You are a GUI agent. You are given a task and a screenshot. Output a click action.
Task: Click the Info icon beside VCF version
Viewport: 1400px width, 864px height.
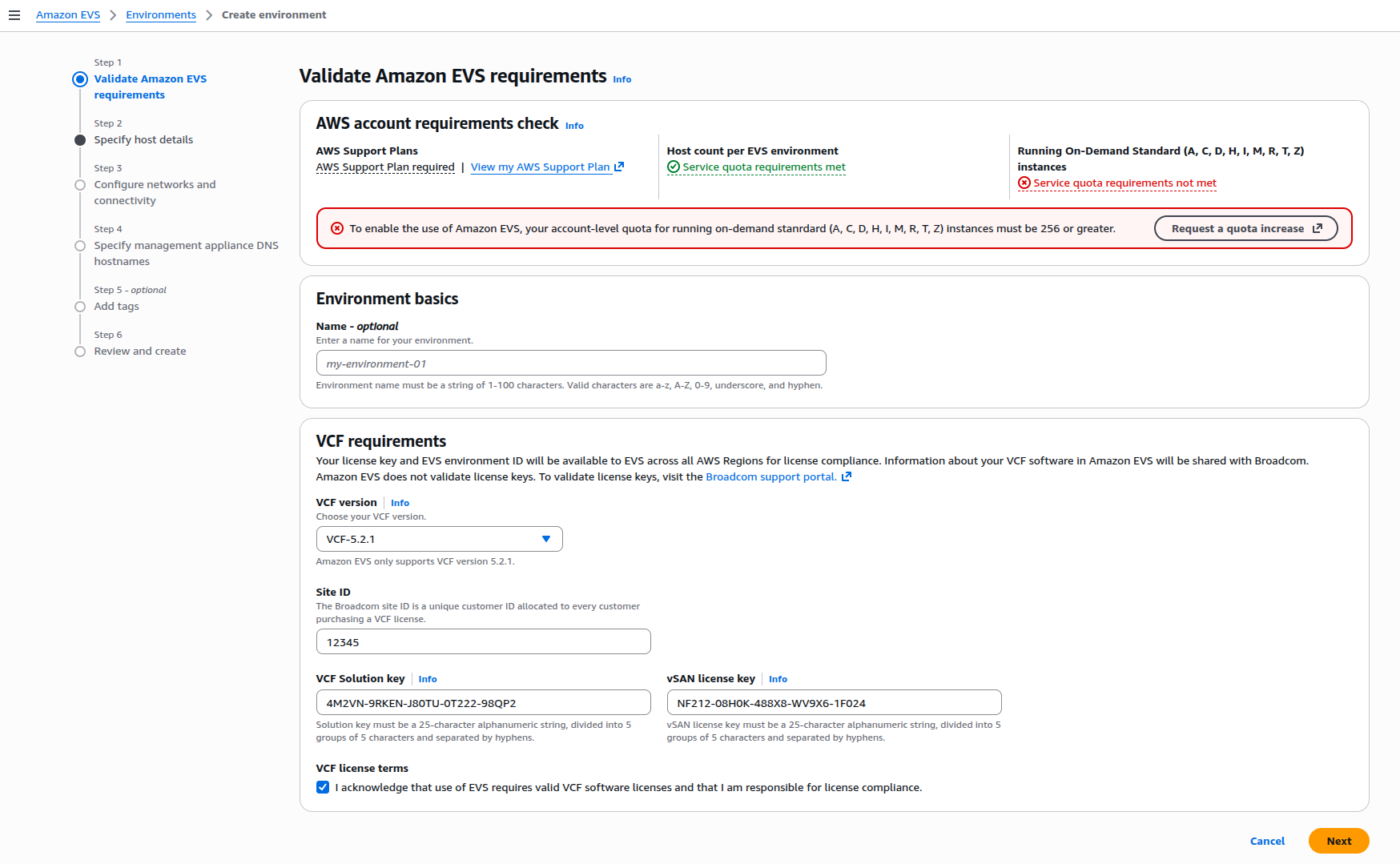pyautogui.click(x=400, y=503)
